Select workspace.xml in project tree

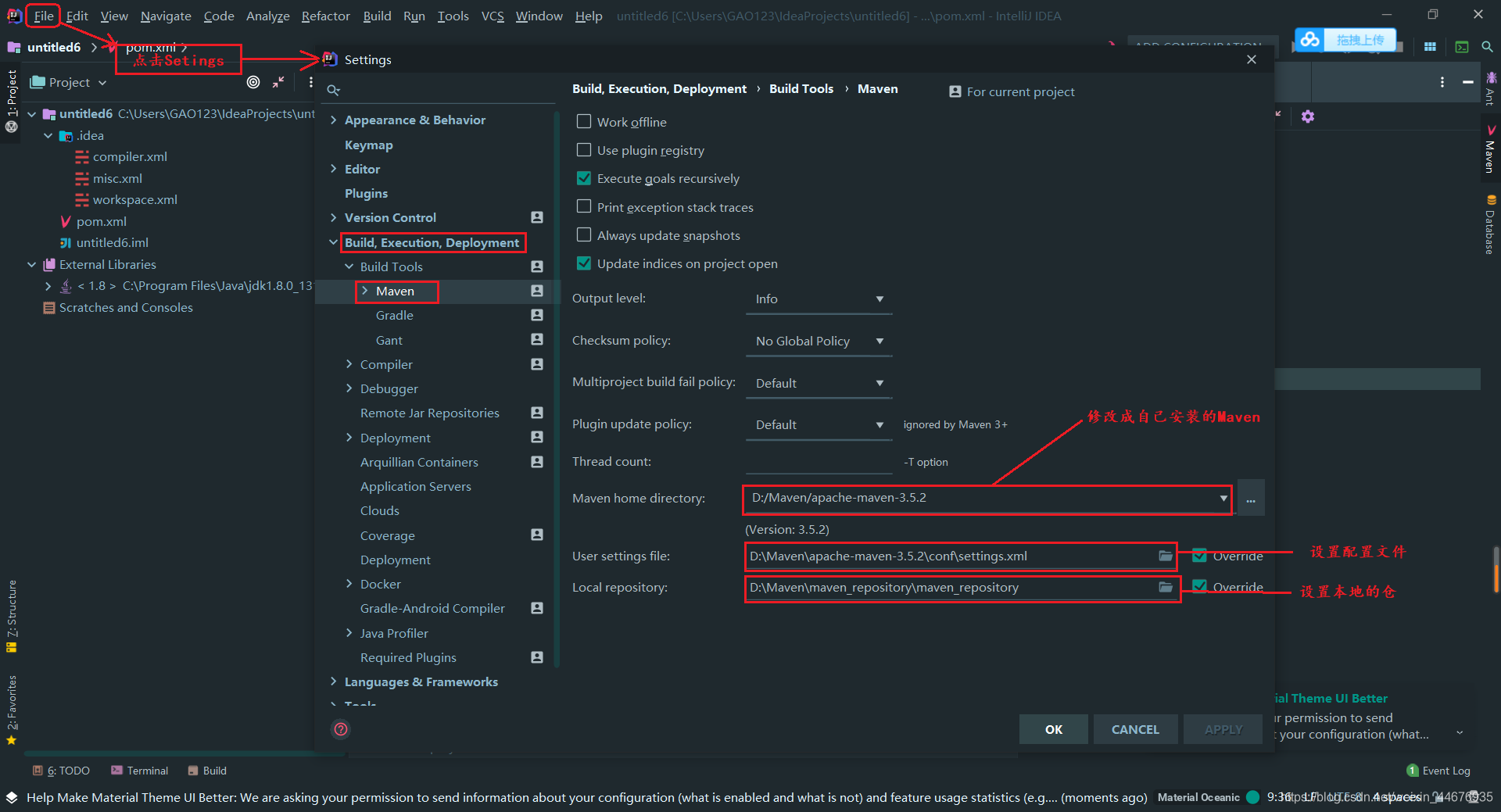pos(135,200)
